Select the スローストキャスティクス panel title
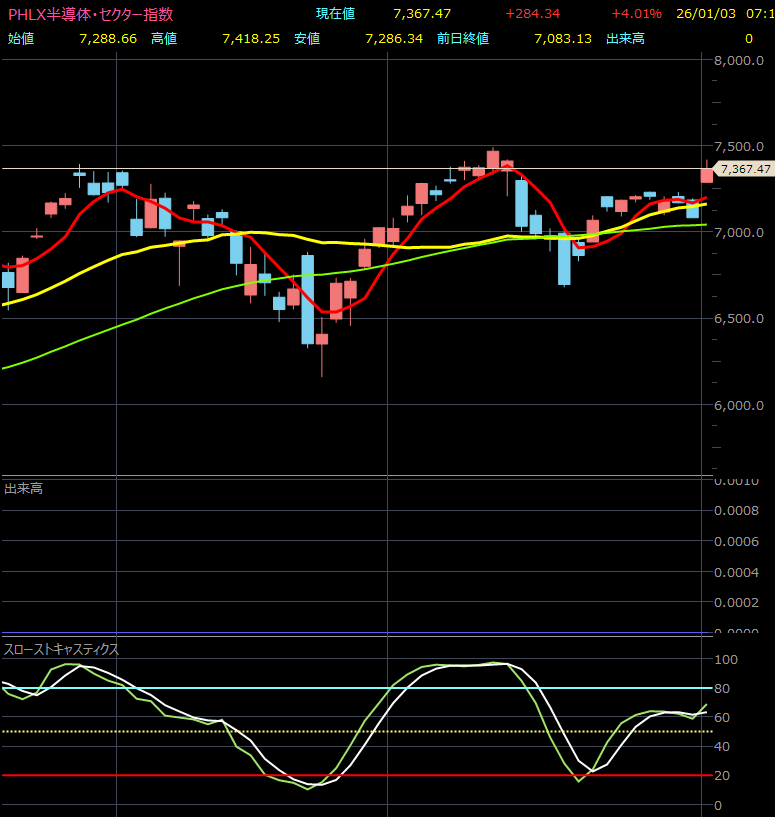Viewport: 775px width, 817px height. click(x=62, y=649)
